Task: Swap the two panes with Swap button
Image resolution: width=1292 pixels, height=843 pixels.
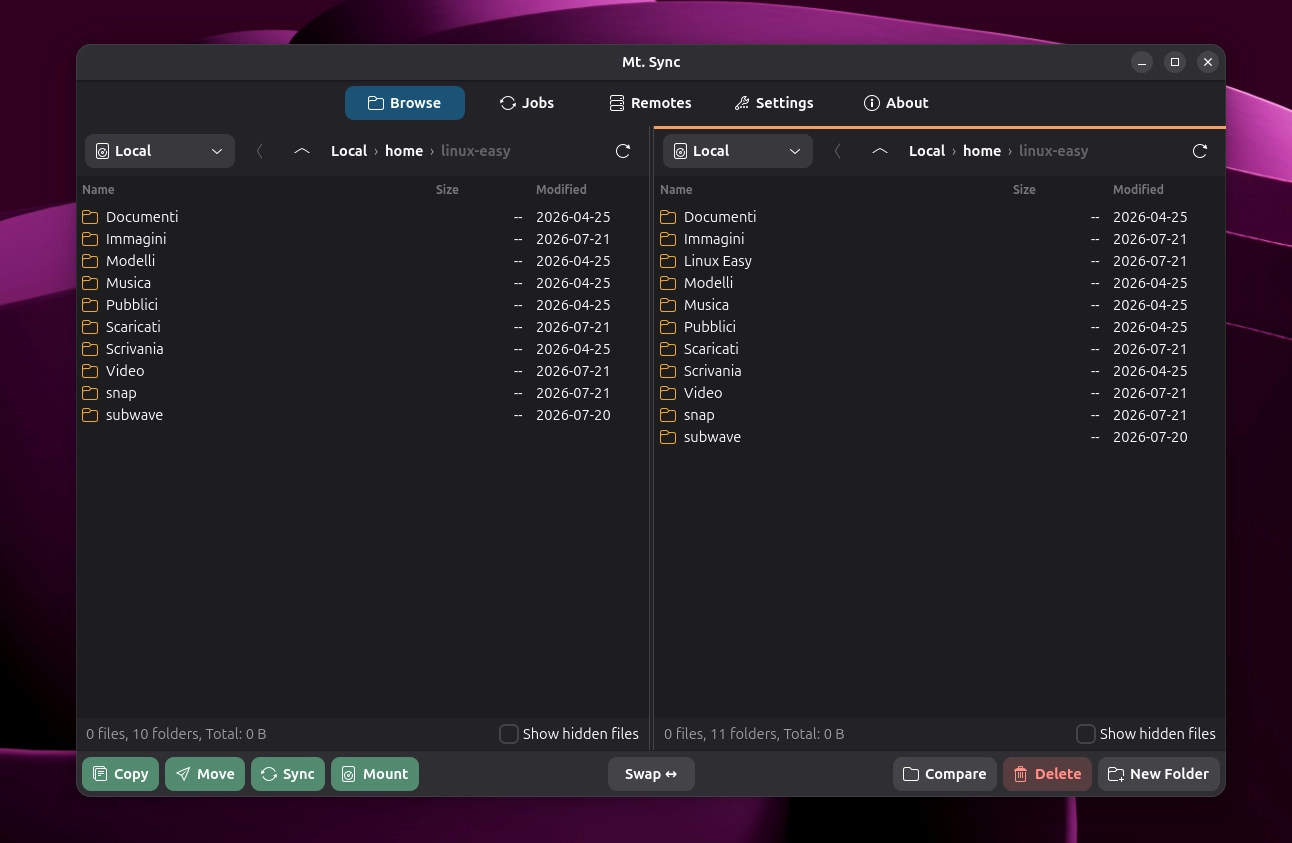Action: [651, 774]
